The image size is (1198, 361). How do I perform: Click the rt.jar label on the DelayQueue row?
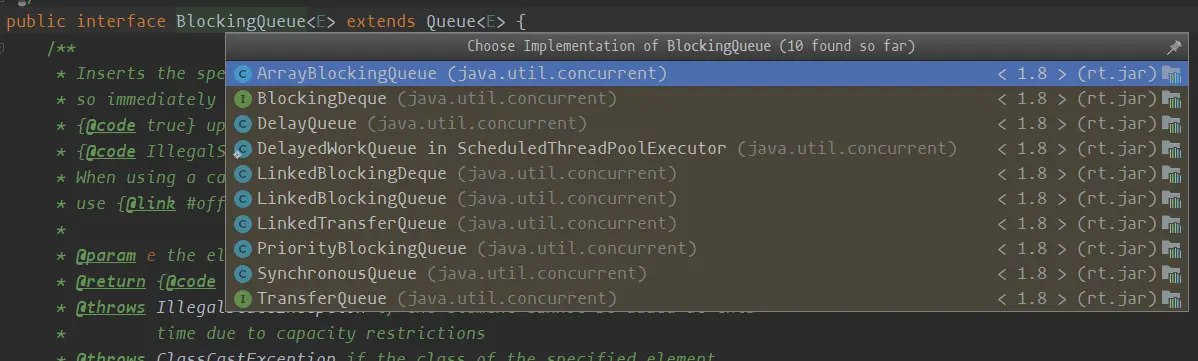click(1116, 124)
